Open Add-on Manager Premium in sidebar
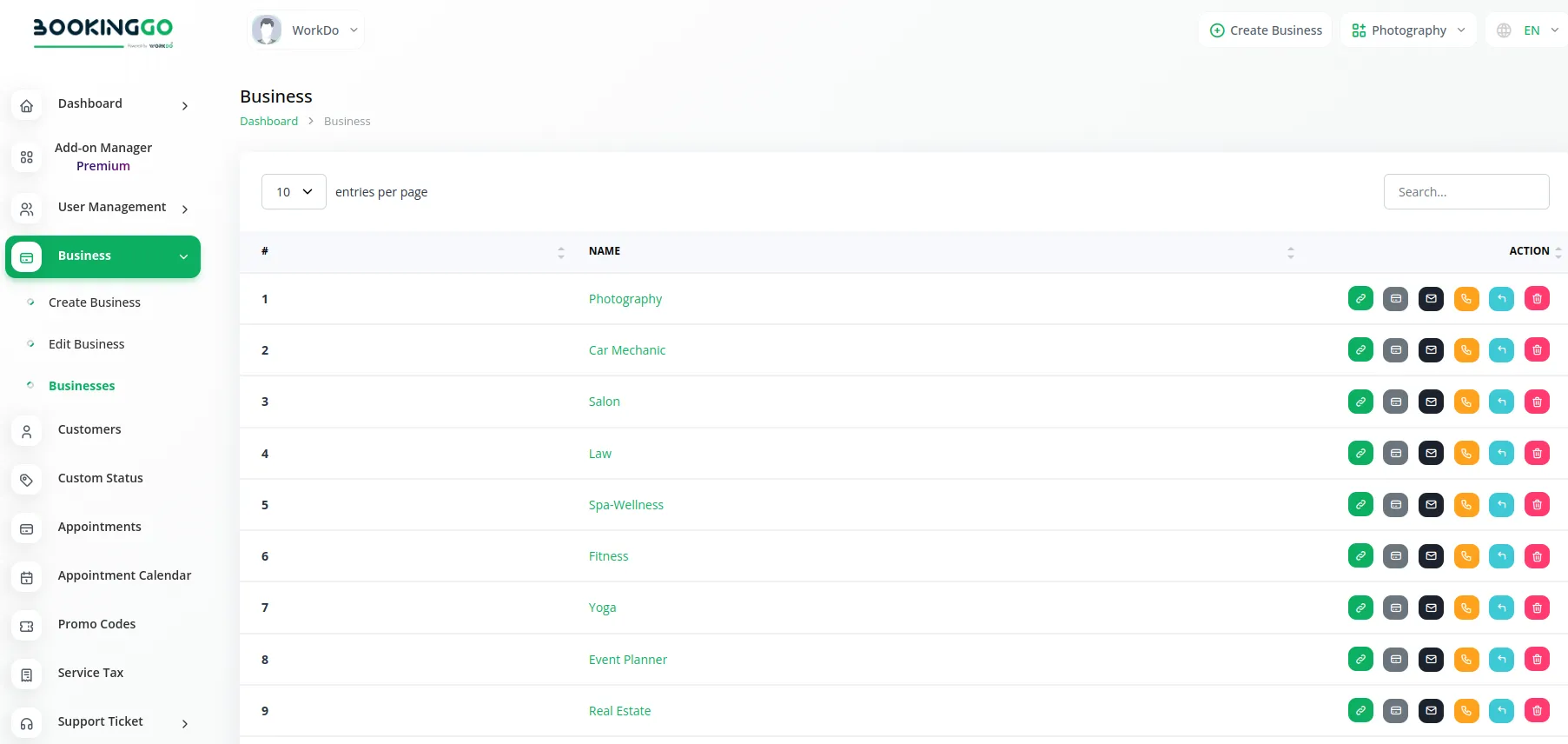Image resolution: width=1568 pixels, height=744 pixels. [x=103, y=157]
